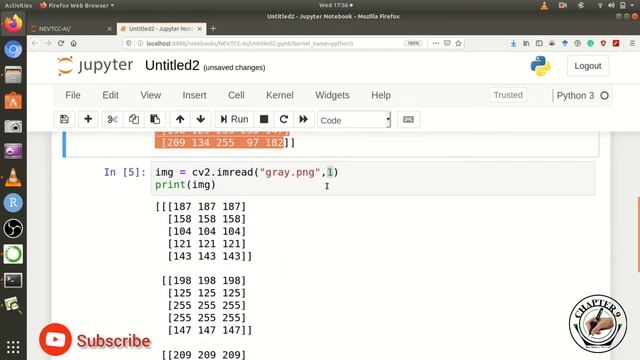
Task: Toggle the Firefox sidebar
Action: [539, 43]
